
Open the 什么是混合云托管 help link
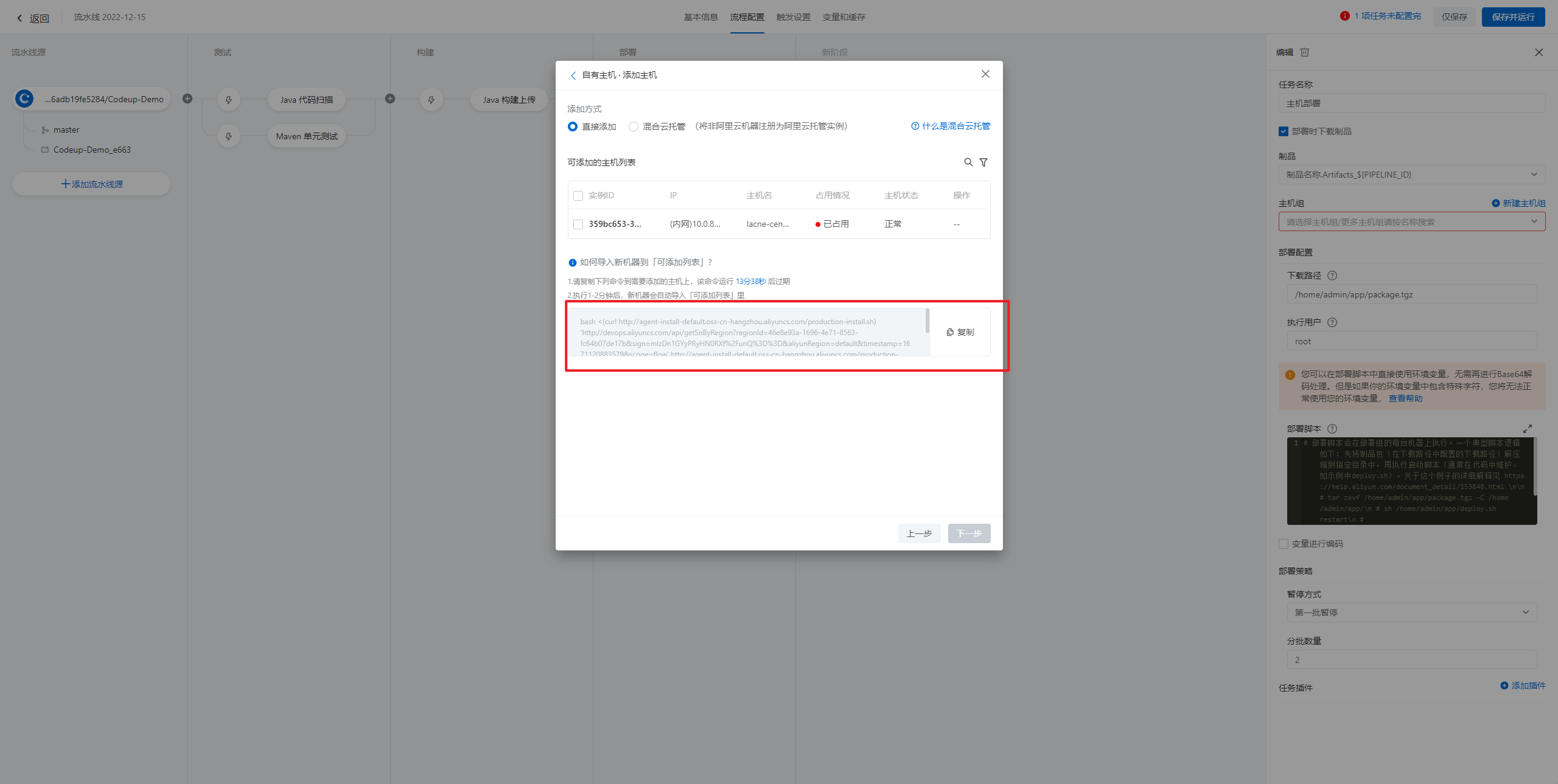pos(951,126)
